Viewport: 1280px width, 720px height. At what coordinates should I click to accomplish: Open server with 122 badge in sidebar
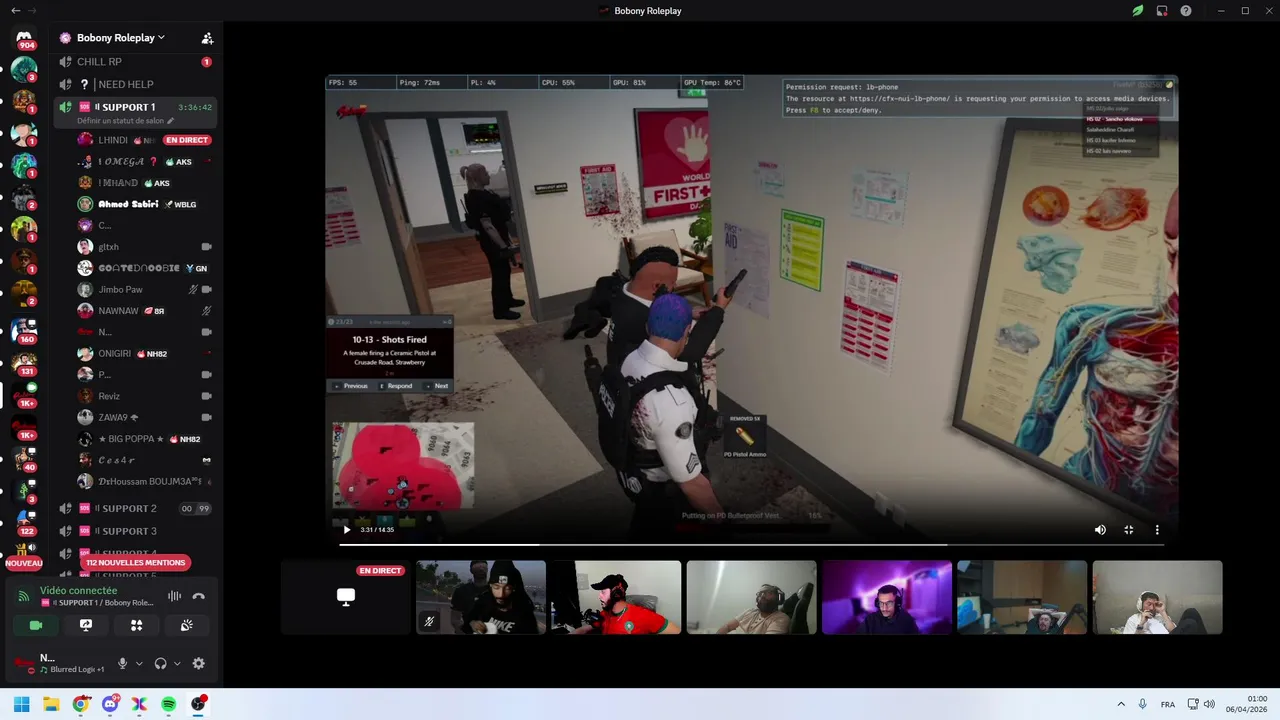coord(24,523)
